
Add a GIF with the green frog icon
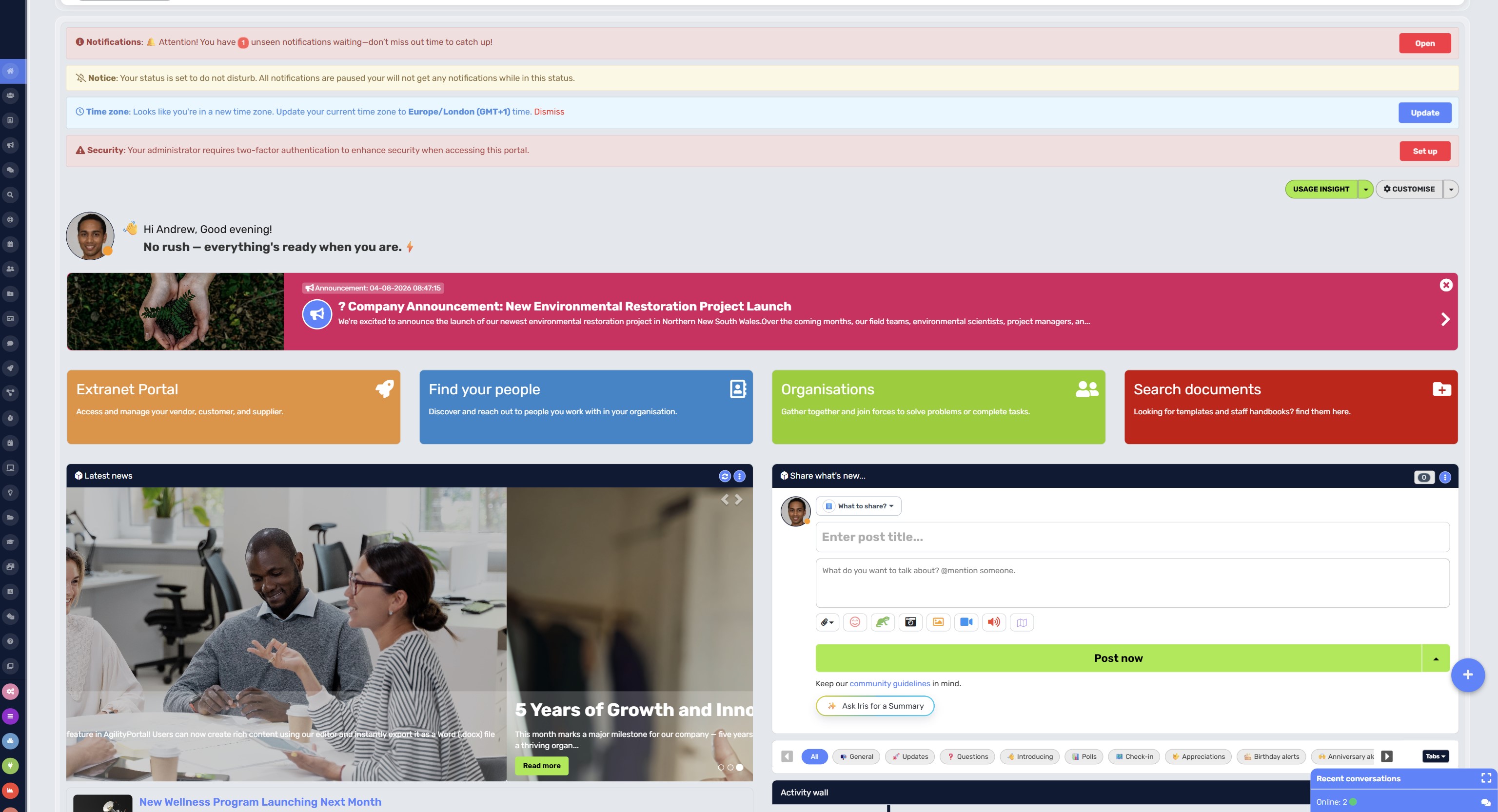tap(883, 622)
